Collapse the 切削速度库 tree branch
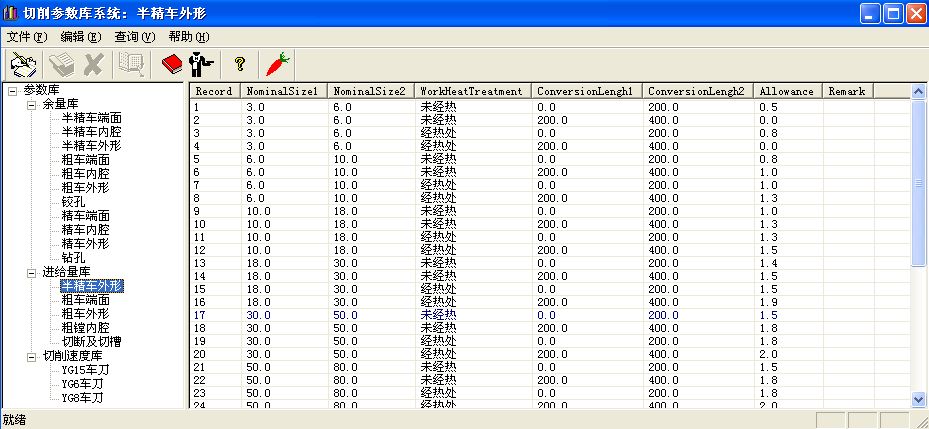Screen dimensions: 929x429 coord(31,356)
